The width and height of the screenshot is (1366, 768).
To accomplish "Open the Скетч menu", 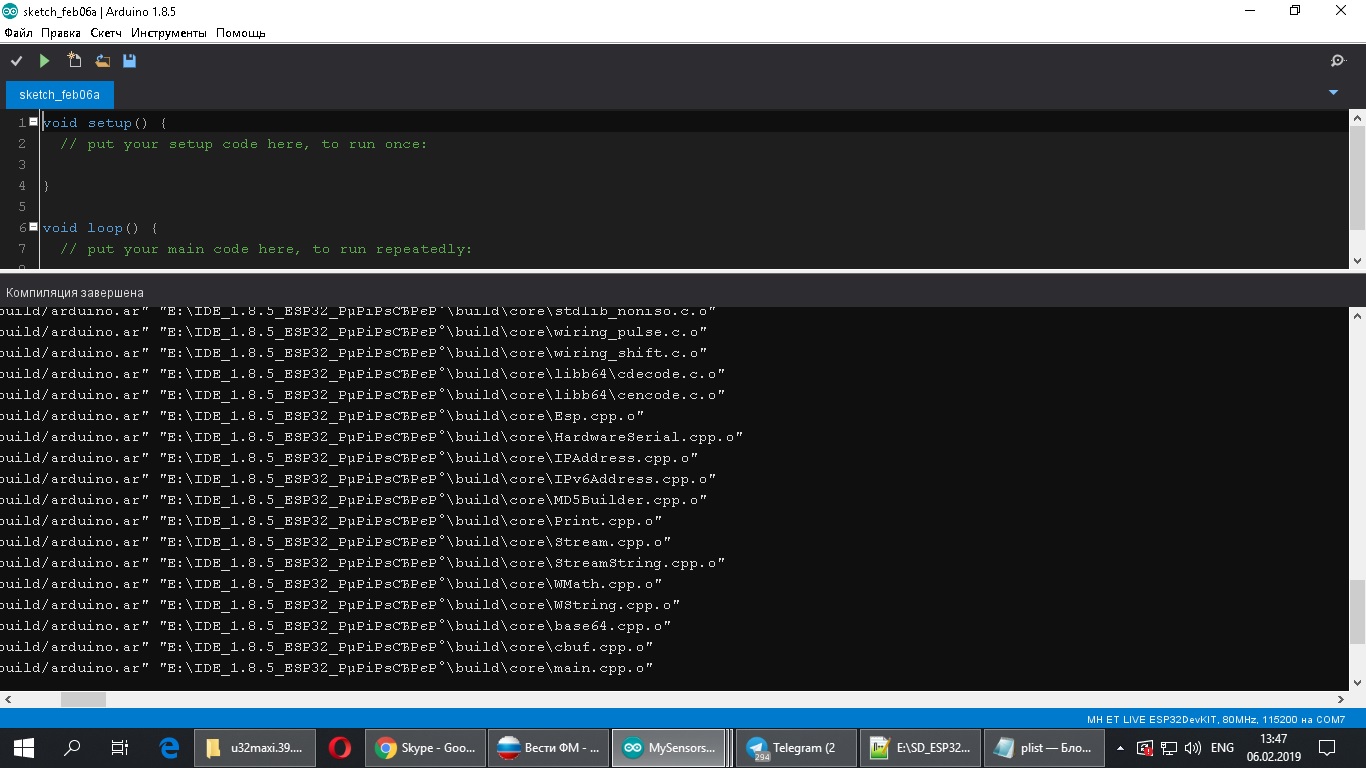I will coord(106,33).
